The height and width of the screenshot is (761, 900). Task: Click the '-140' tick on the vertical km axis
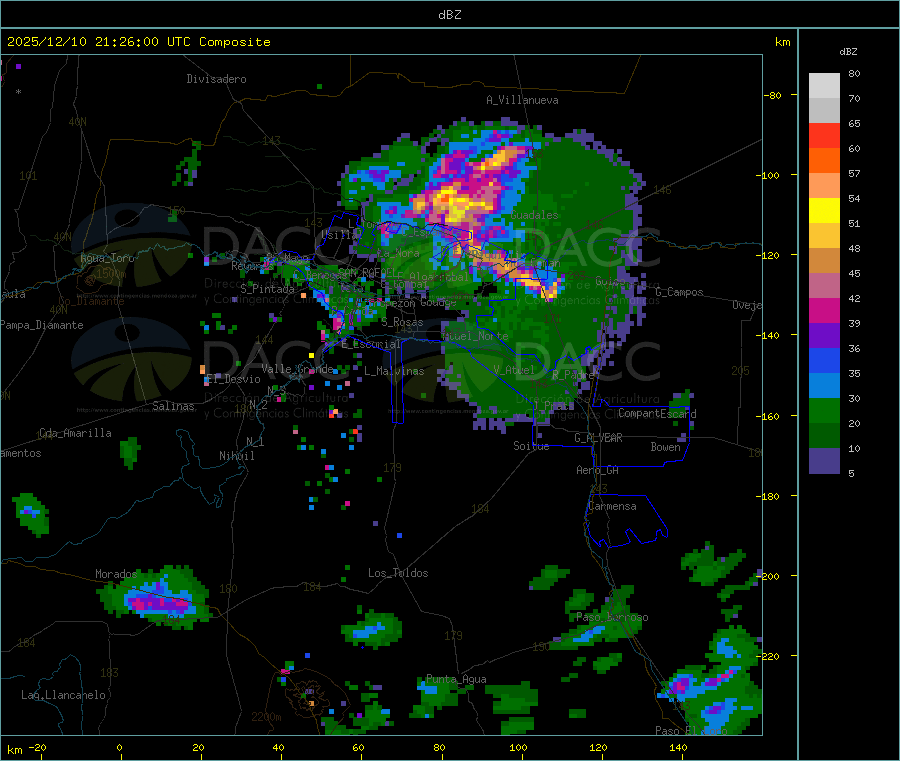click(770, 335)
